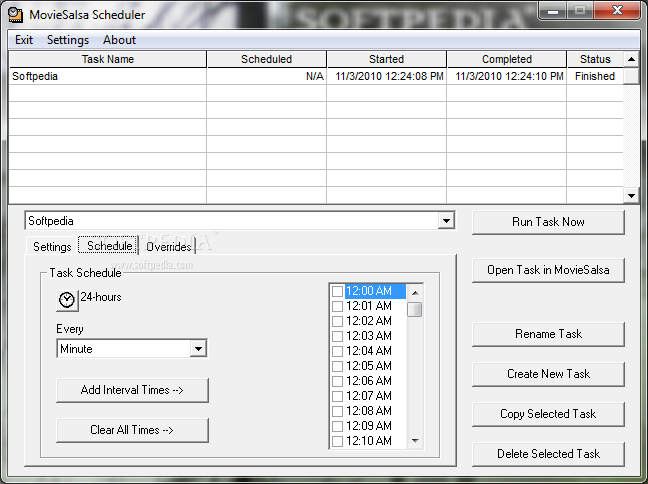Image resolution: width=648 pixels, height=484 pixels.
Task: Close the MovieSalsa Scheduler window
Action: tap(617, 10)
